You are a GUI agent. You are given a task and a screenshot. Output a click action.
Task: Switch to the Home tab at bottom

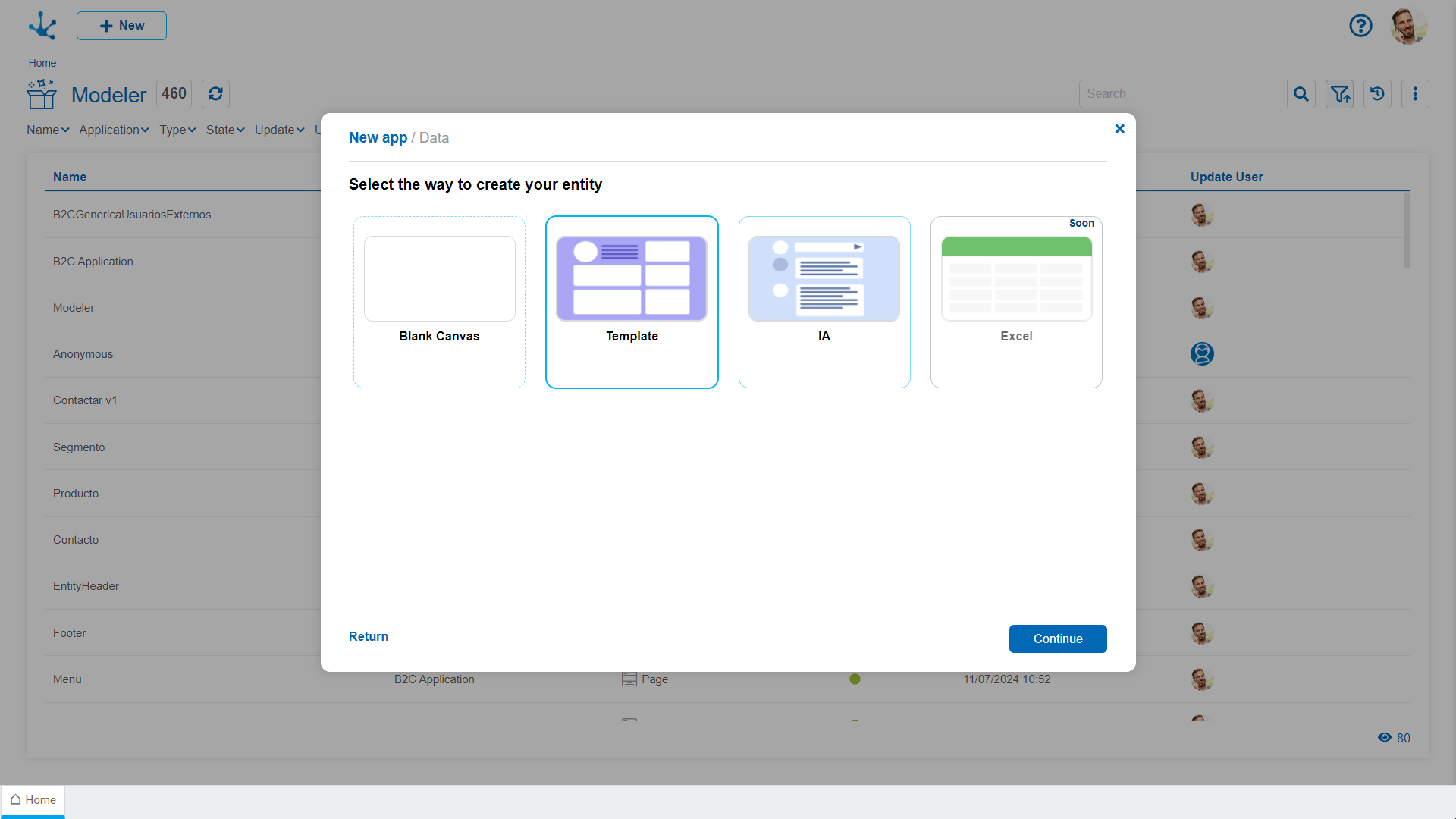[x=33, y=800]
